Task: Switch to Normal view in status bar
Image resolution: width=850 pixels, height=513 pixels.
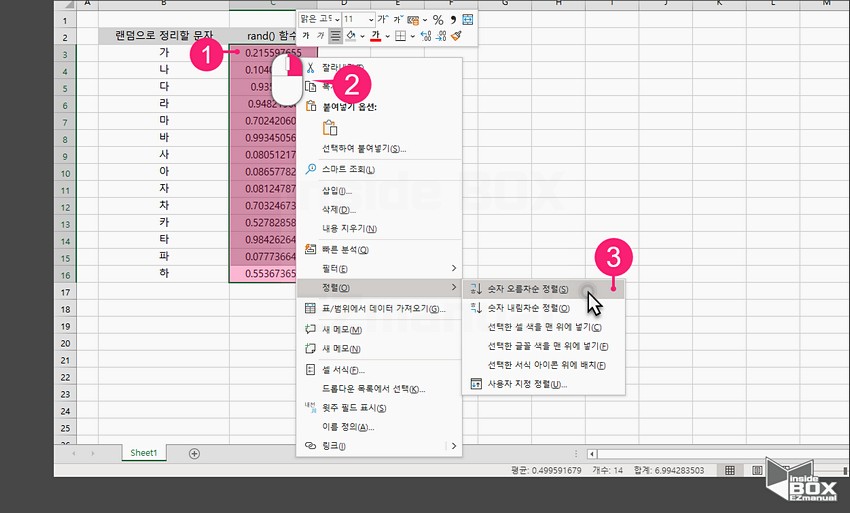Action: (x=730, y=470)
